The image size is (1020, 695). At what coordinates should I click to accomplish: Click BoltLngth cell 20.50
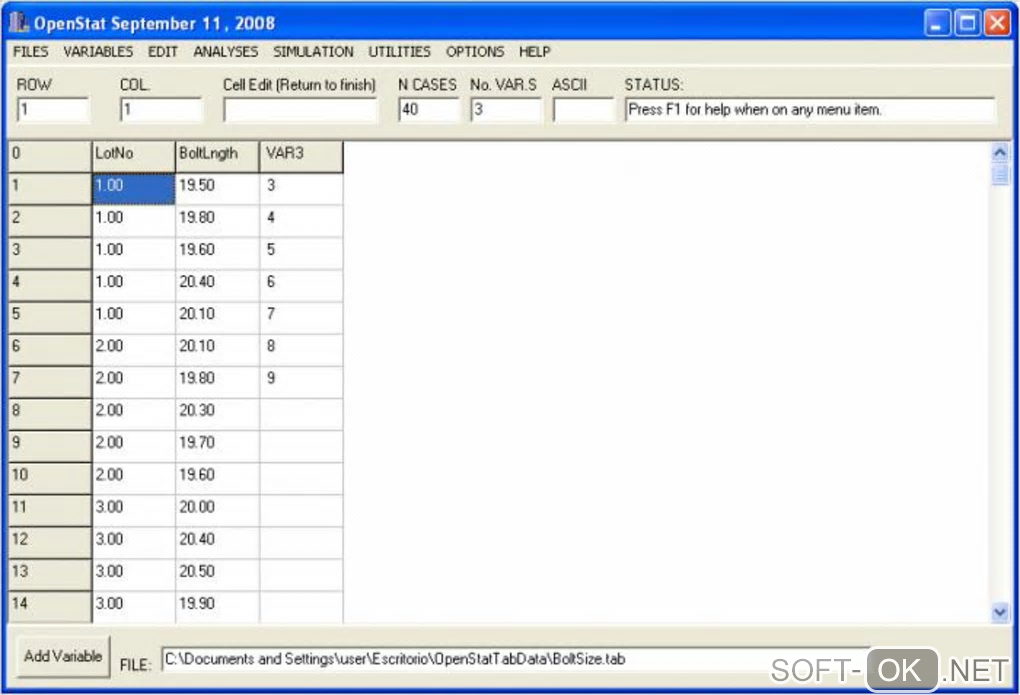pyautogui.click(x=217, y=575)
